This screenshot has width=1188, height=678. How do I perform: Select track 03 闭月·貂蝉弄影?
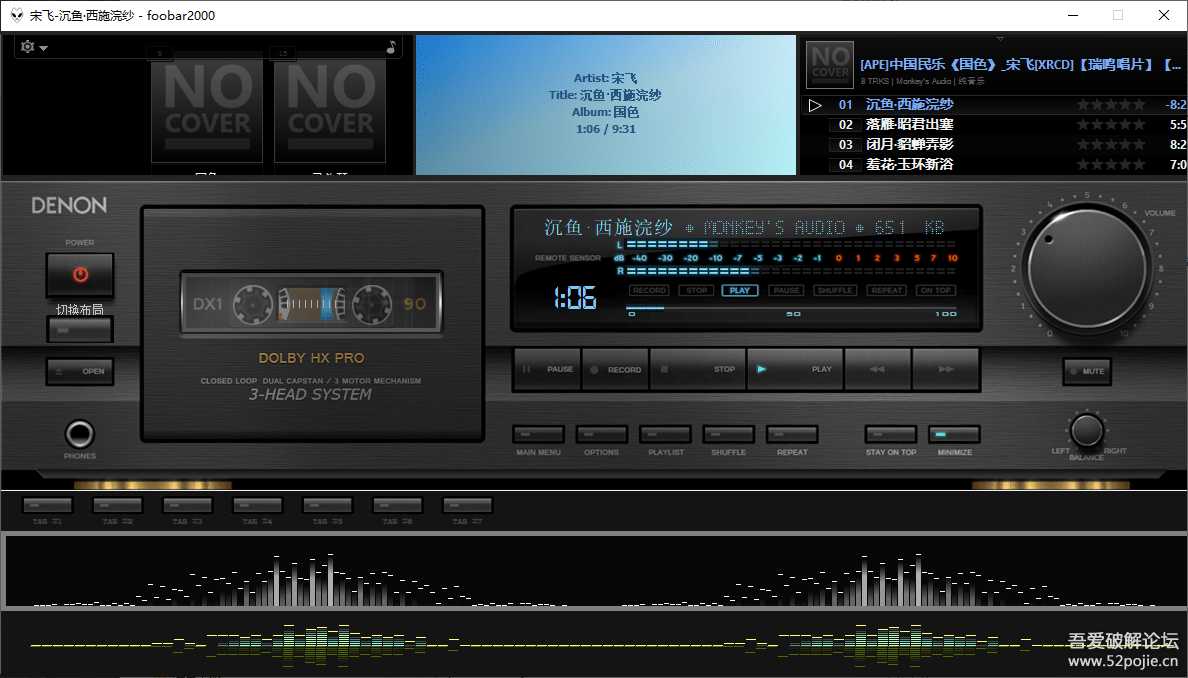pyautogui.click(x=994, y=144)
